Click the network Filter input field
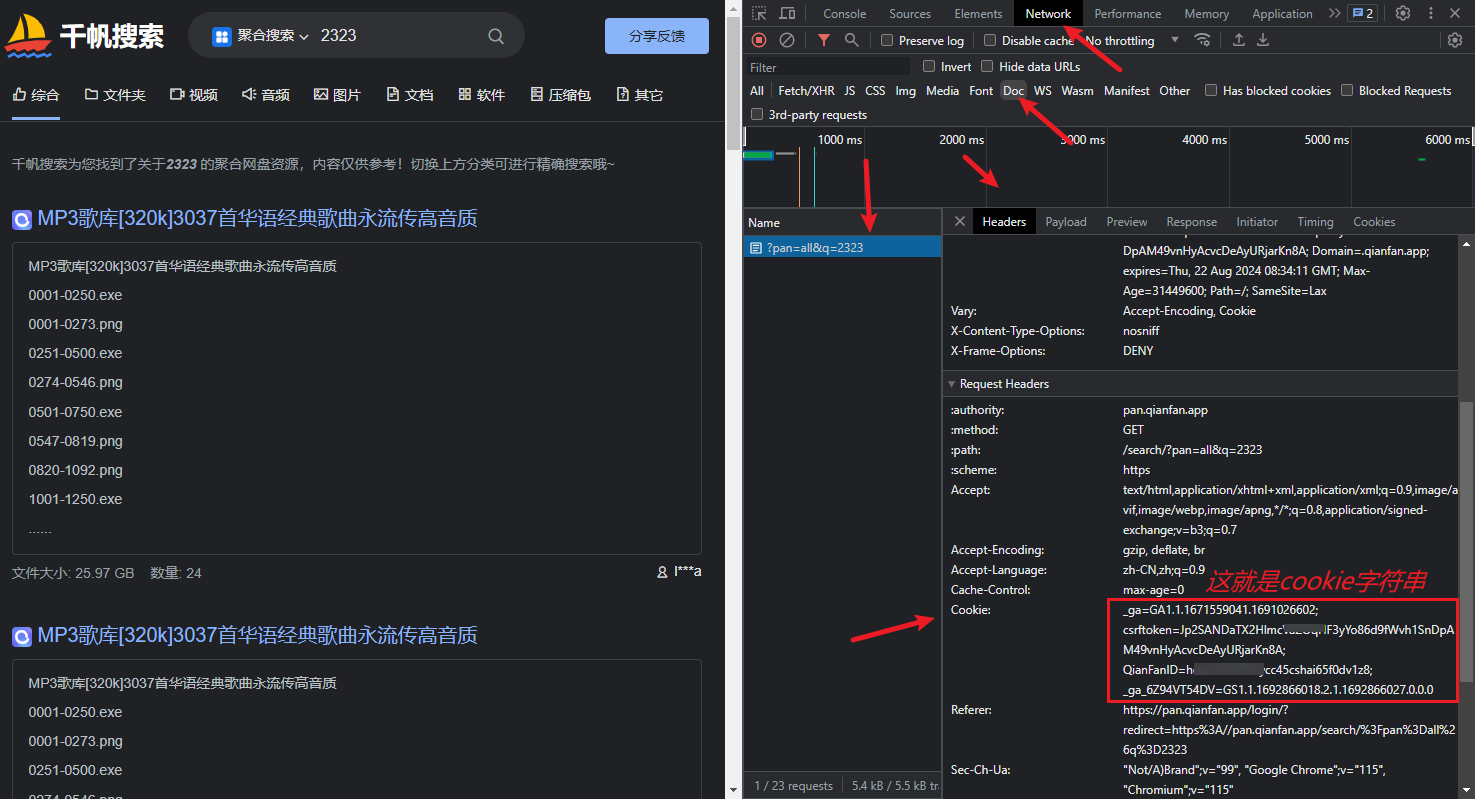The height and width of the screenshot is (799, 1475). (x=828, y=67)
